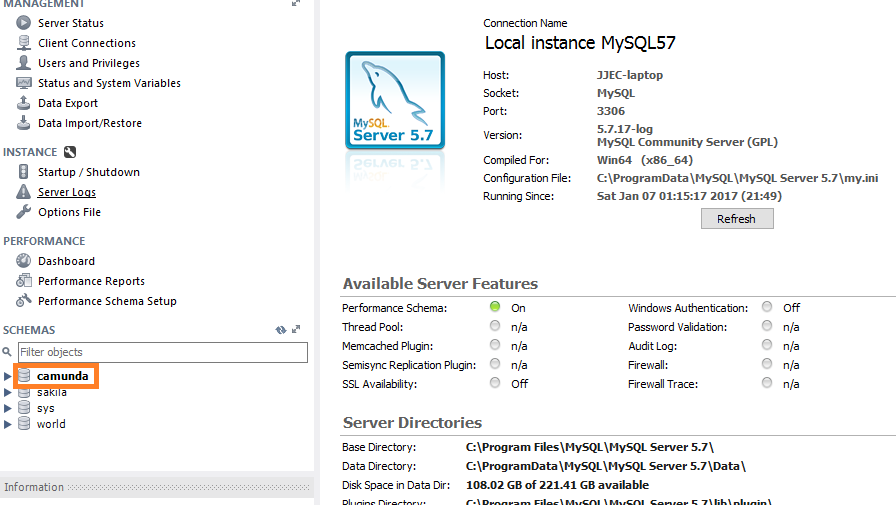The width and height of the screenshot is (896, 505).
Task: Click the Dashboard gauge icon
Action: [23, 261]
